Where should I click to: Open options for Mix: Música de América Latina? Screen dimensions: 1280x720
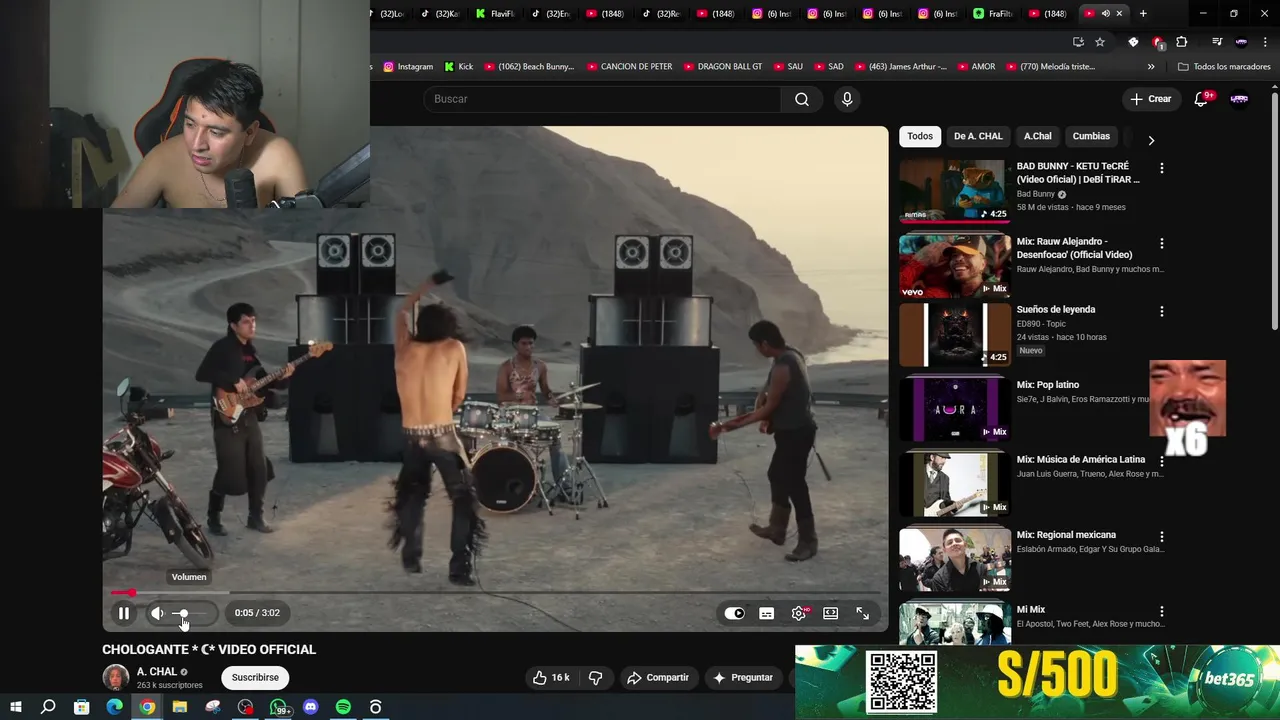(x=1162, y=461)
